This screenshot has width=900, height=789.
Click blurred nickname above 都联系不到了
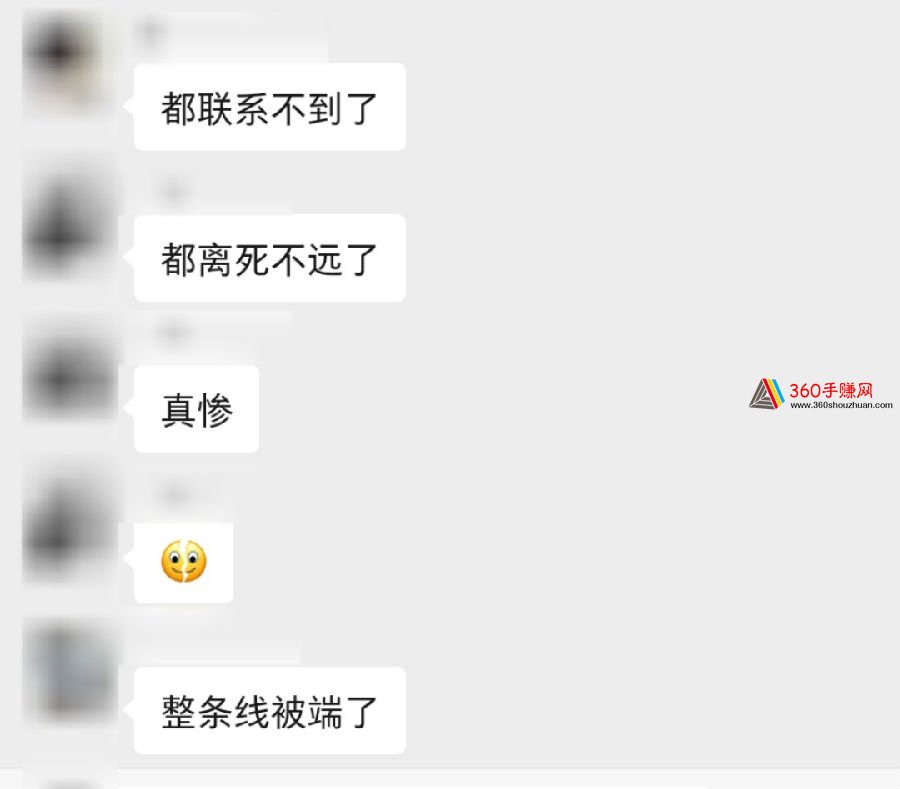pos(230,36)
